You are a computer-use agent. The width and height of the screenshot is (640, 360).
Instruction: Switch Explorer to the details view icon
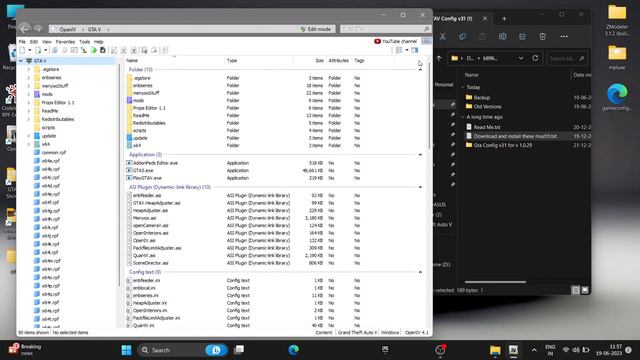click(576, 290)
